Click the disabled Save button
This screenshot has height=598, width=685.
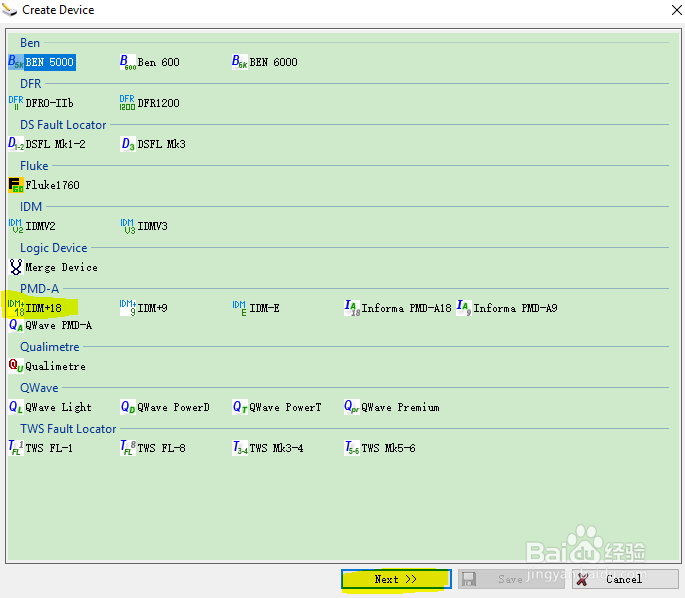click(x=511, y=579)
